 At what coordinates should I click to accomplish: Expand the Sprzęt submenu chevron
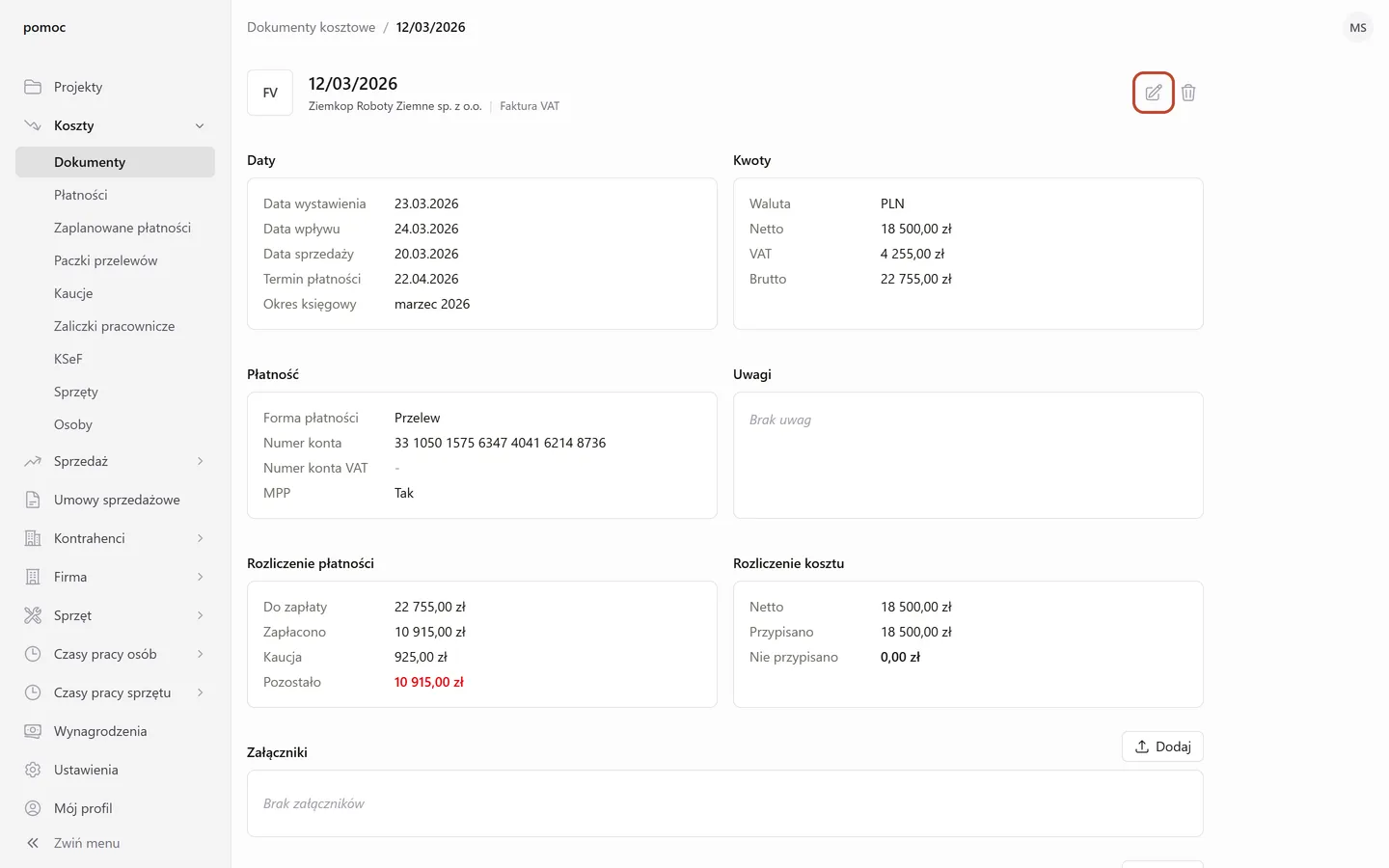pos(200,615)
